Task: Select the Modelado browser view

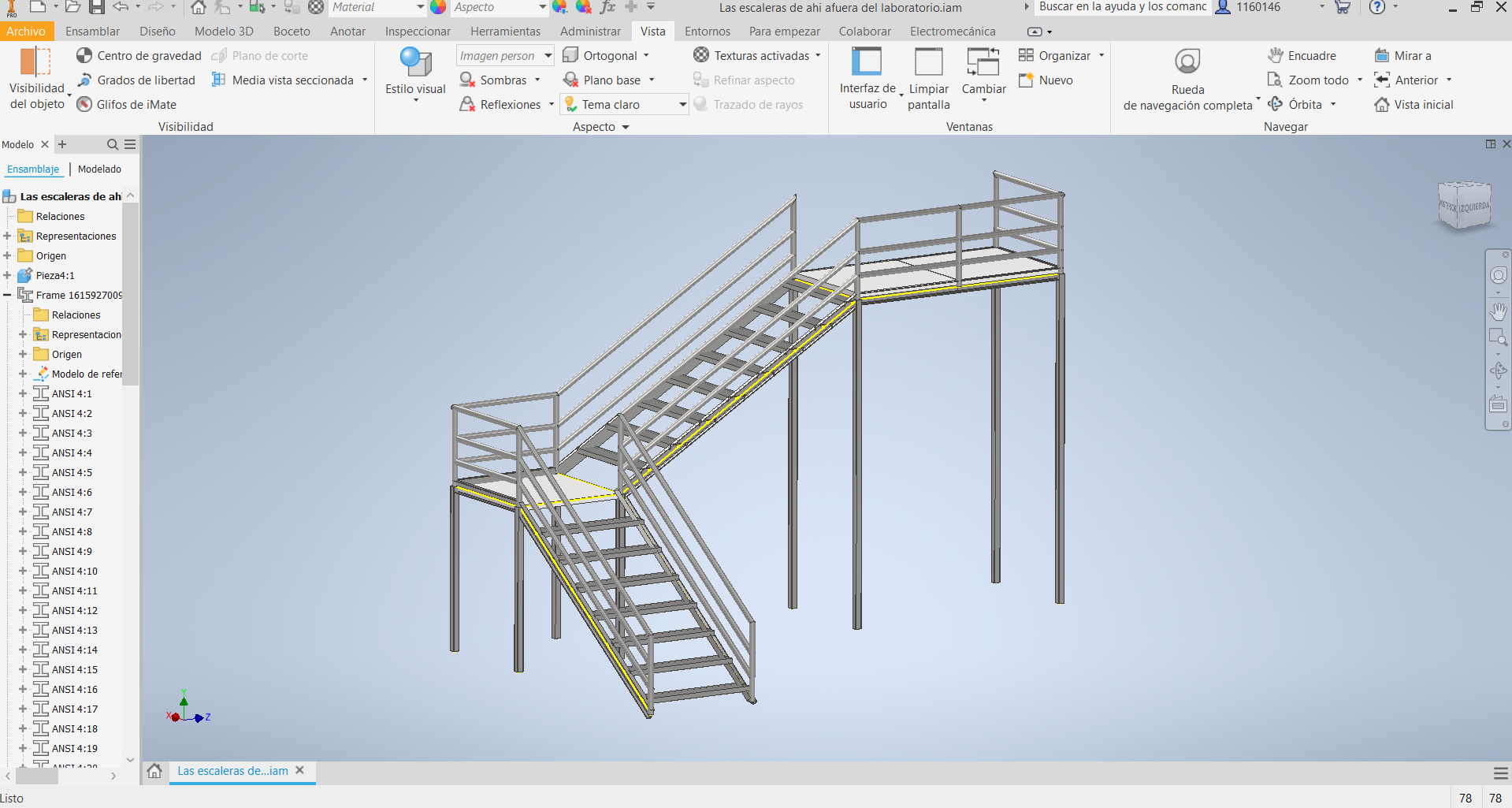Action: 99,169
